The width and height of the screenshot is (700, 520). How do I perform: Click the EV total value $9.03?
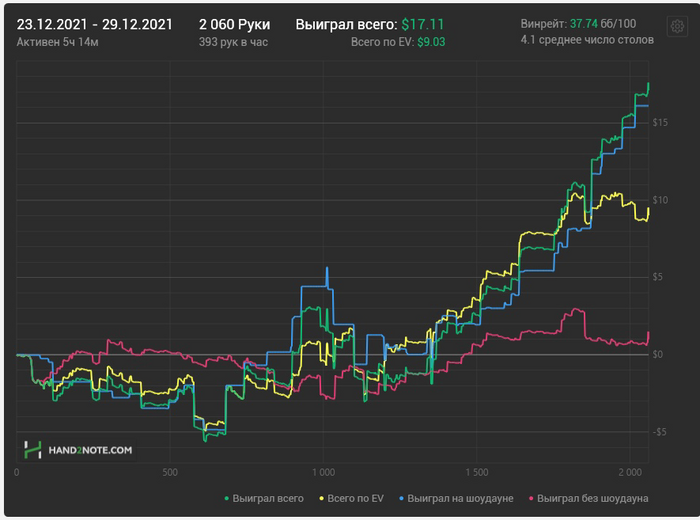[431, 42]
